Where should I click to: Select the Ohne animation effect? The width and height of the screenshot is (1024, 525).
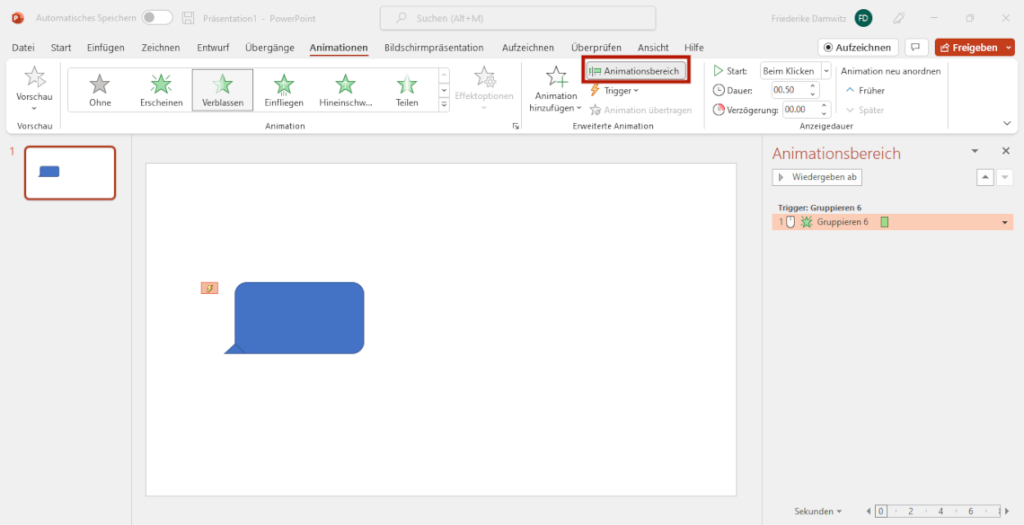coord(100,90)
